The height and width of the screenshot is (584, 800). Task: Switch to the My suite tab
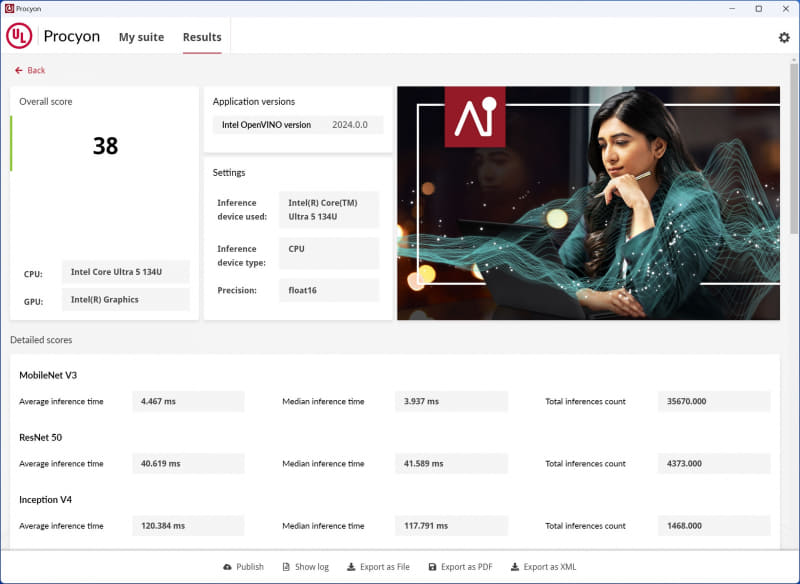[141, 37]
